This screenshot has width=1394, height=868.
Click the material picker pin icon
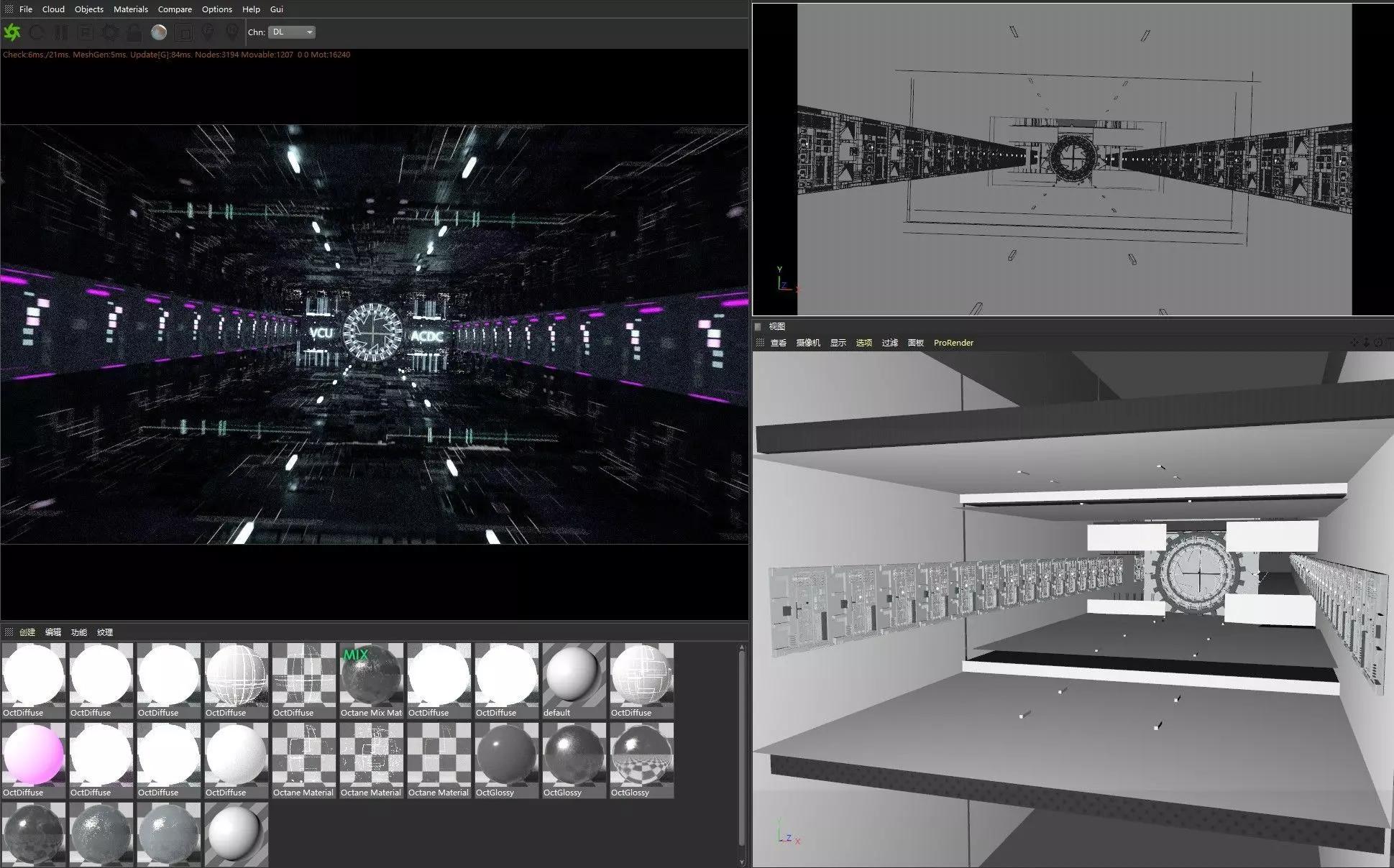231,32
